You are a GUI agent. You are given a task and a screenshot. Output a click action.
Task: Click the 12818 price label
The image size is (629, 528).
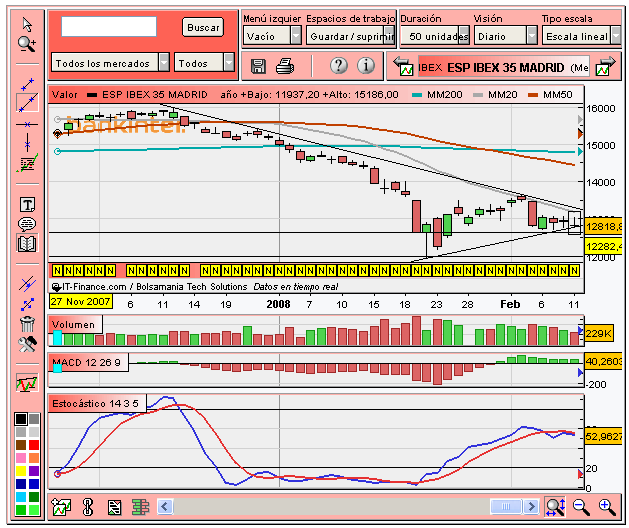pyautogui.click(x=603, y=226)
